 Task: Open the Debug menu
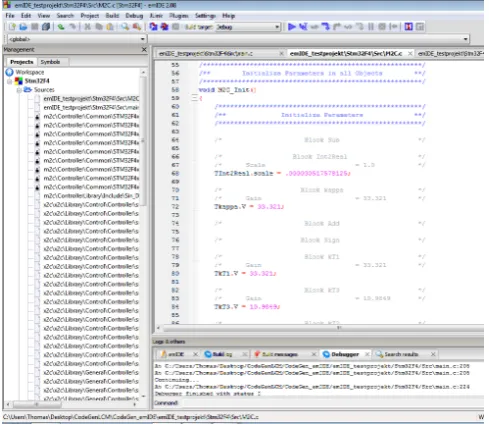[x=134, y=16]
